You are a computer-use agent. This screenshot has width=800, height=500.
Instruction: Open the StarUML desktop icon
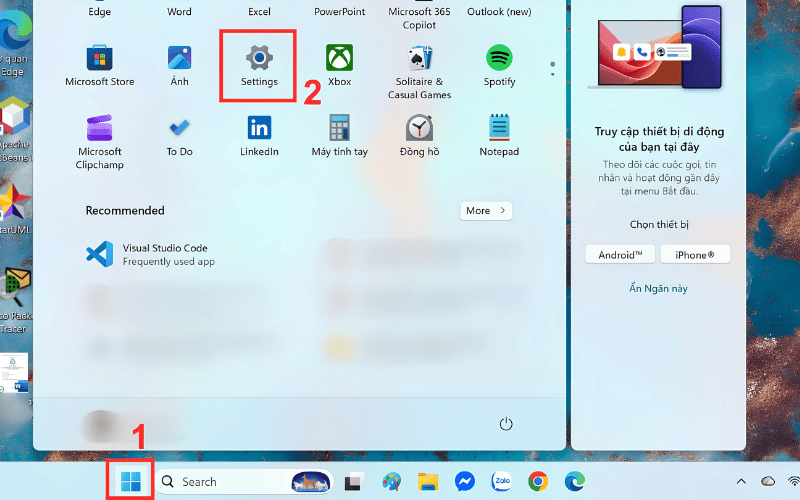coord(14,209)
